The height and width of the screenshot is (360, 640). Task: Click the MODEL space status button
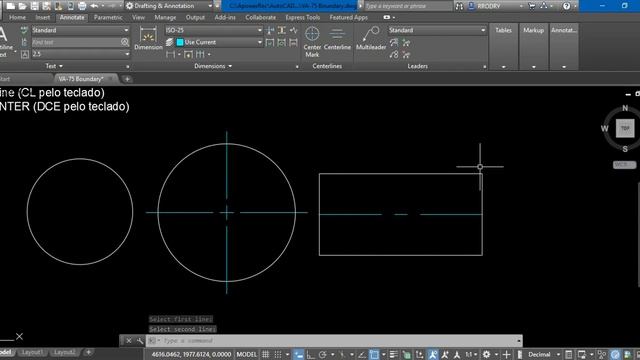point(247,354)
